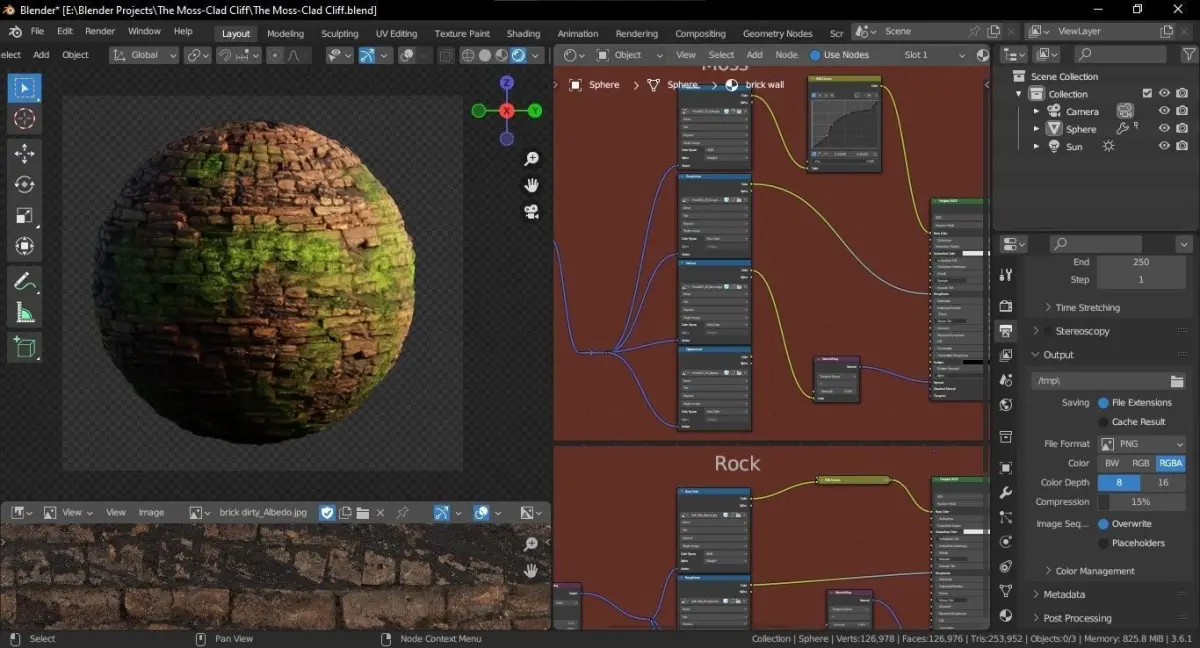Viewport: 1200px width, 648px height.
Task: Toggle the Overwrite option
Action: [x=1103, y=524]
